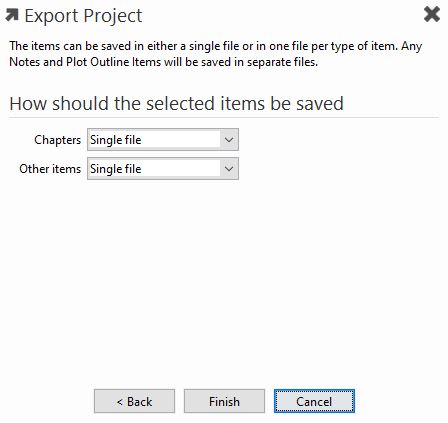
Task: Click the divider line under the heading
Action: pyautogui.click(x=224, y=118)
